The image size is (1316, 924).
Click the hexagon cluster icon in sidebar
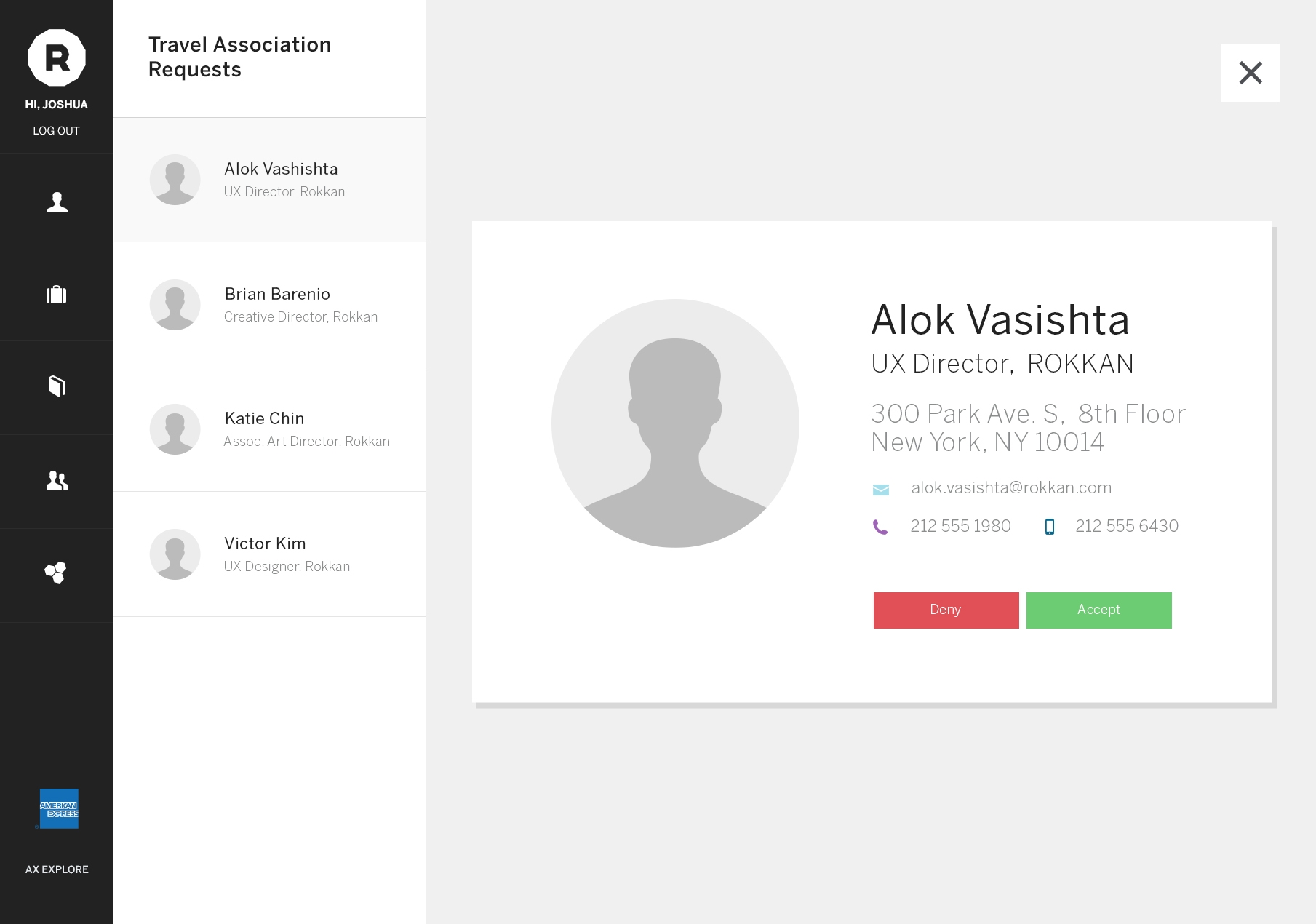pos(56,573)
